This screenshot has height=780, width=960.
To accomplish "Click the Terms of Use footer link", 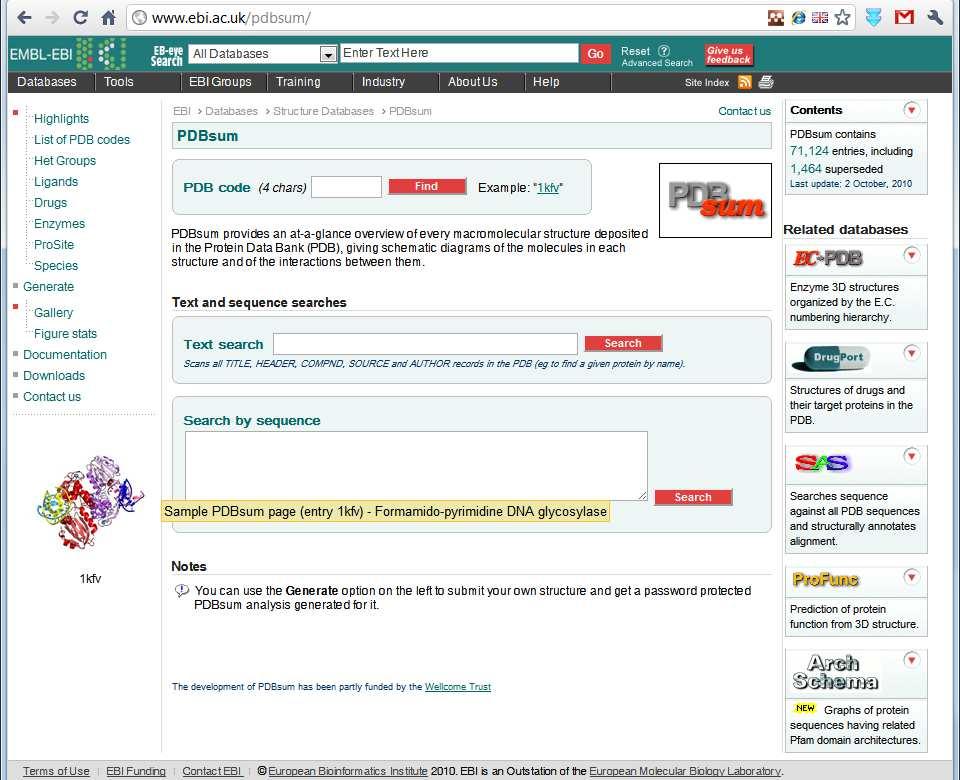I will 56,771.
